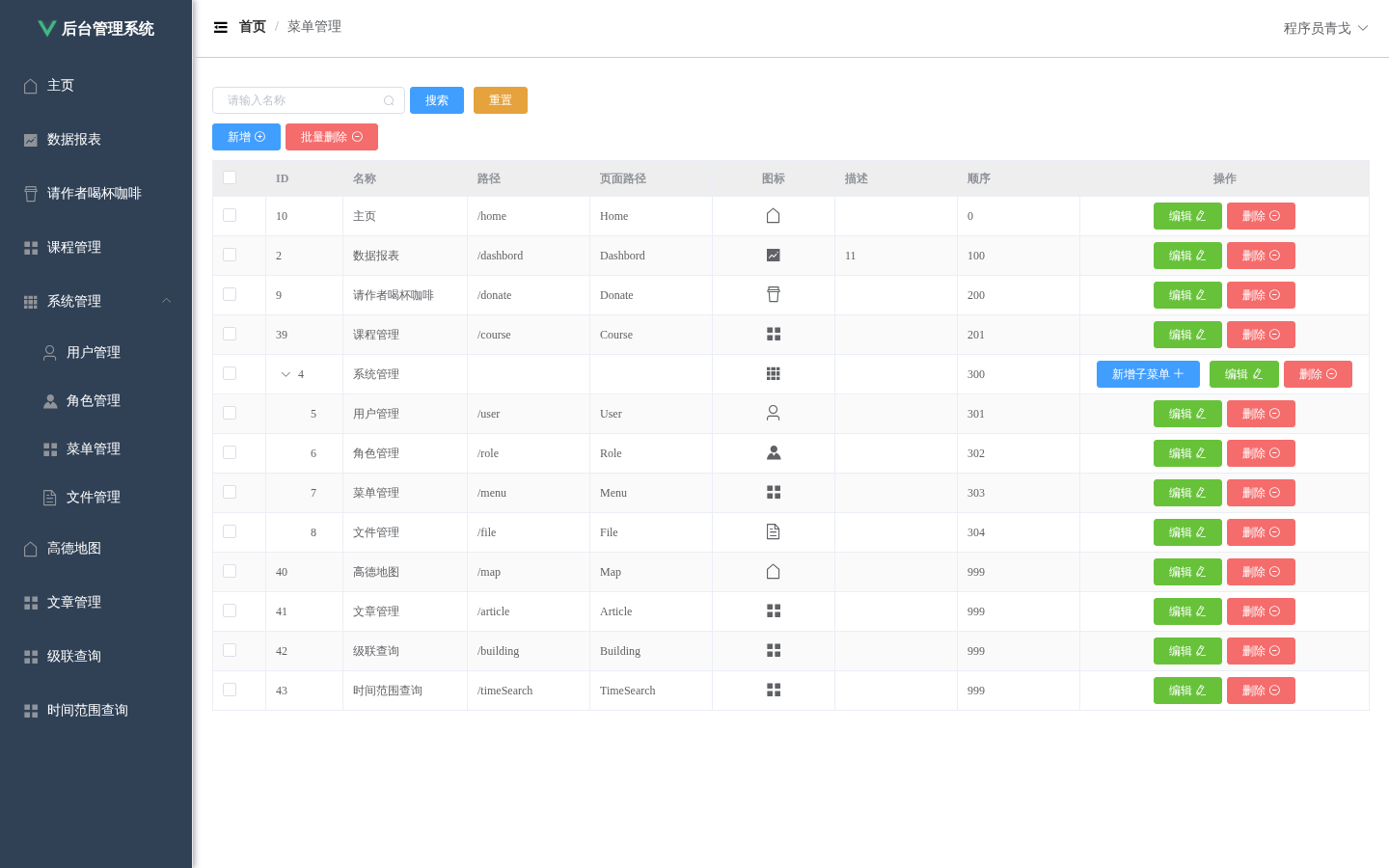Click the menu icon in the 时间范围查询 table row
Image resolution: width=1389 pixels, height=868 pixels.
774,691
